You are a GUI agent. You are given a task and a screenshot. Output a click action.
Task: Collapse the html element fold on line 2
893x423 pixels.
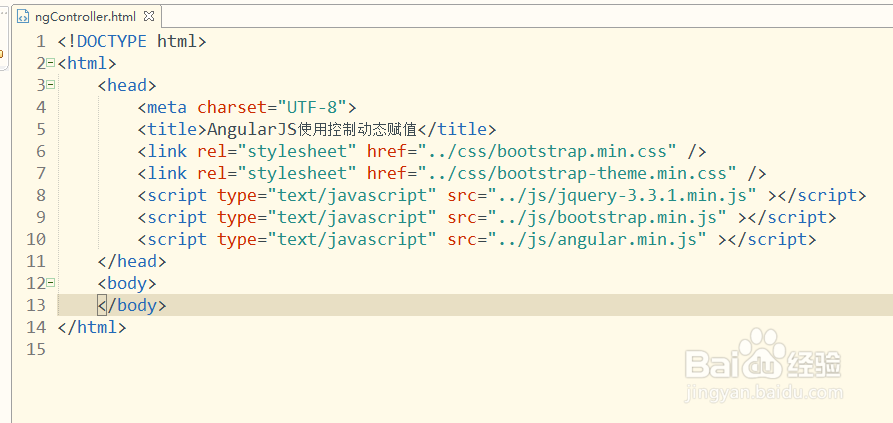[x=51, y=63]
